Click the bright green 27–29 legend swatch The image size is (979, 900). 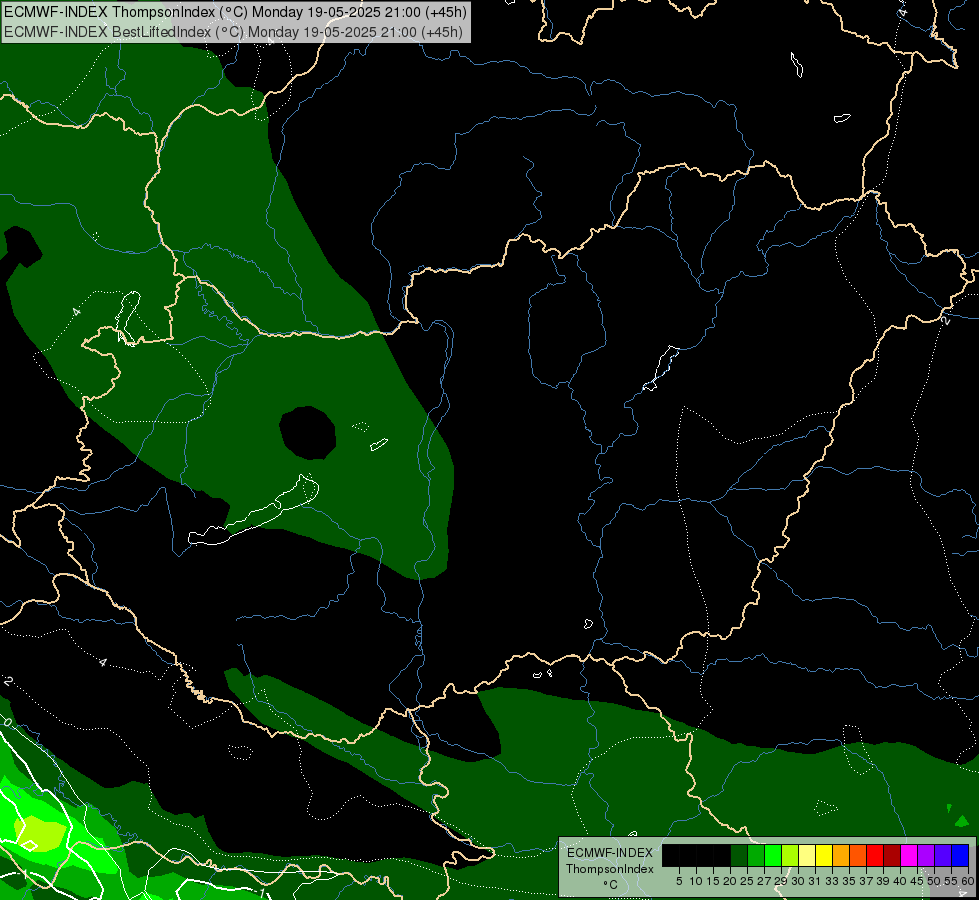pos(773,855)
